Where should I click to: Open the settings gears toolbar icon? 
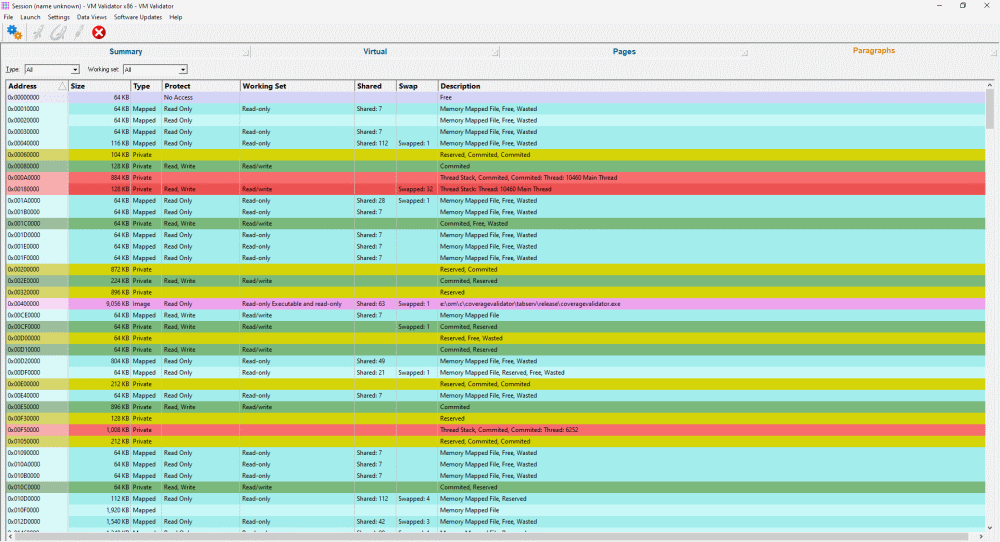[x=14, y=33]
